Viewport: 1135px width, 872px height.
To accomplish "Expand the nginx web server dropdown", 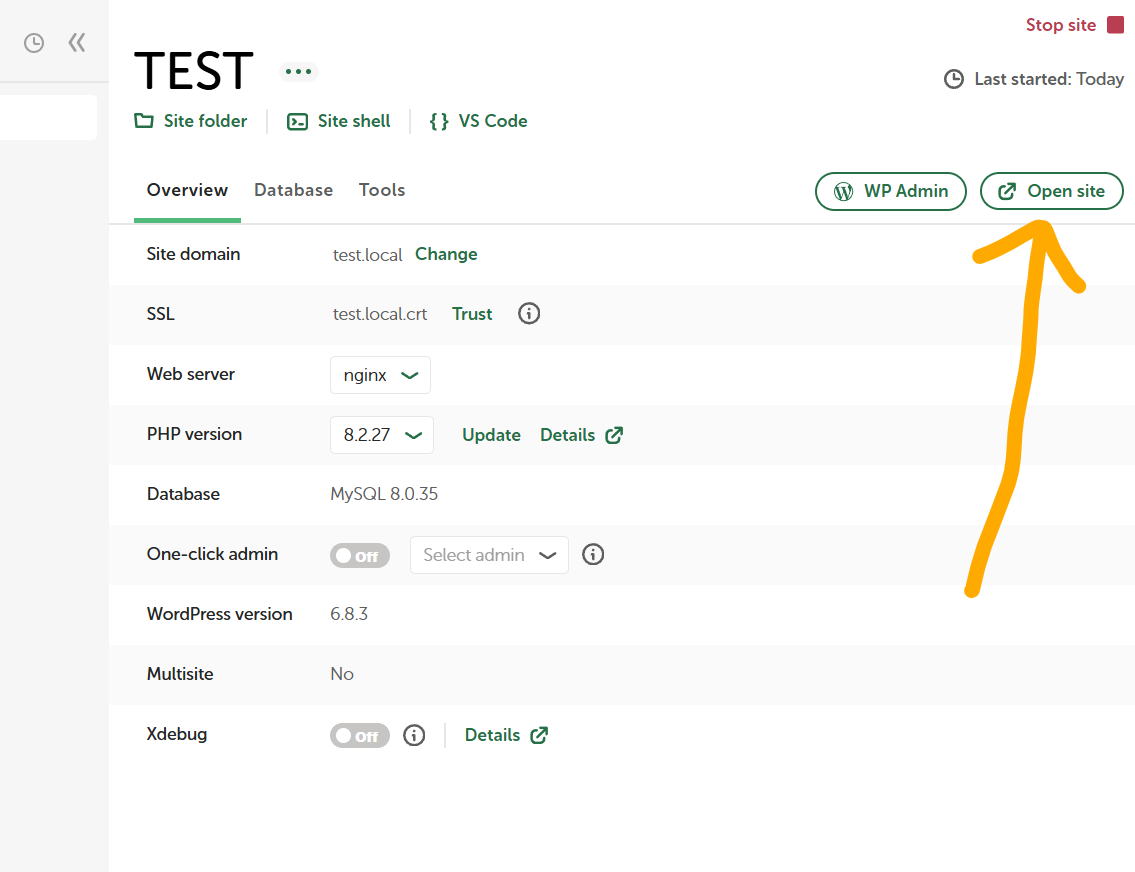I will (x=380, y=375).
